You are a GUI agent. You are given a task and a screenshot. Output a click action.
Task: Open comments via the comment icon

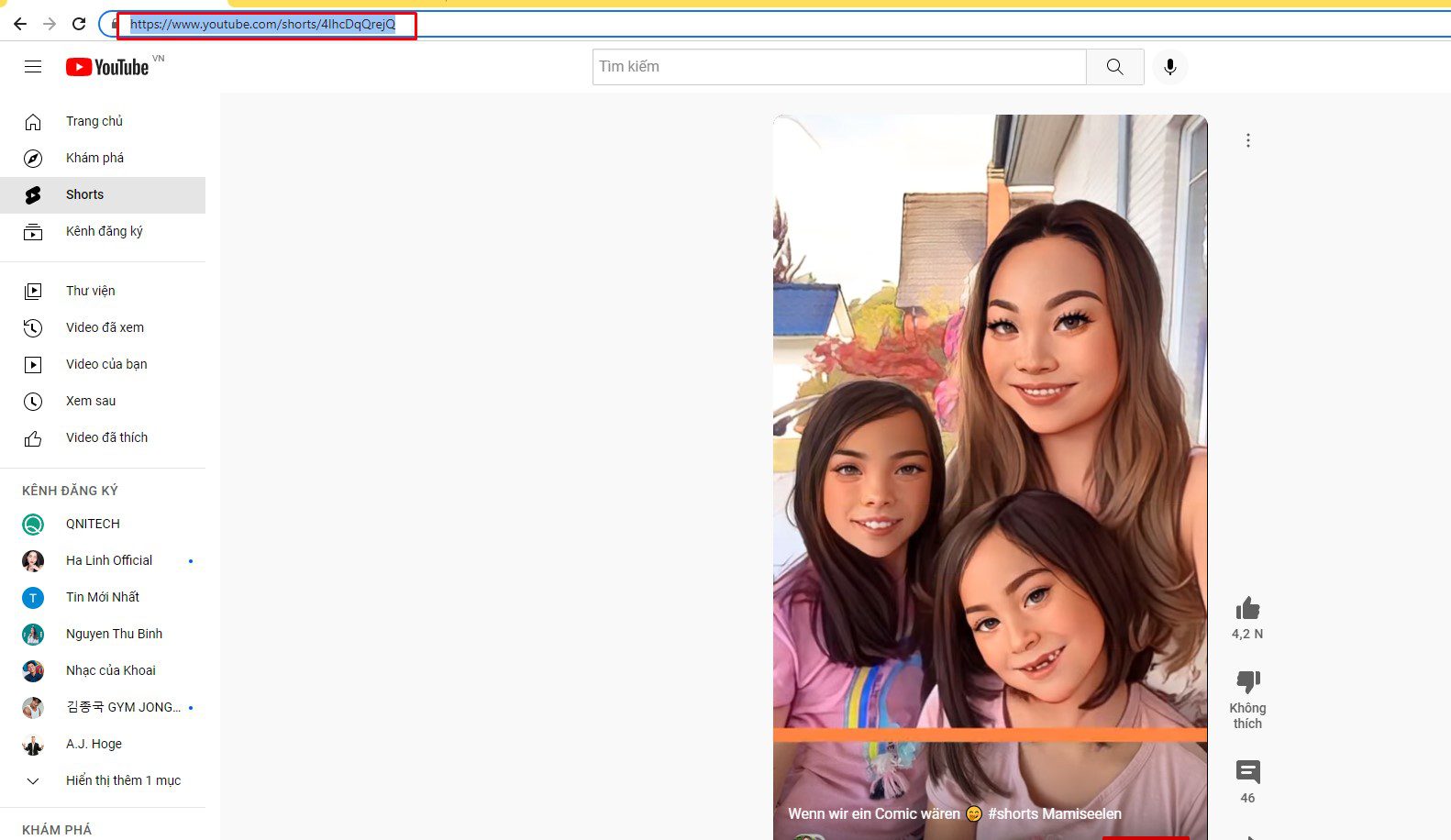[x=1247, y=772]
